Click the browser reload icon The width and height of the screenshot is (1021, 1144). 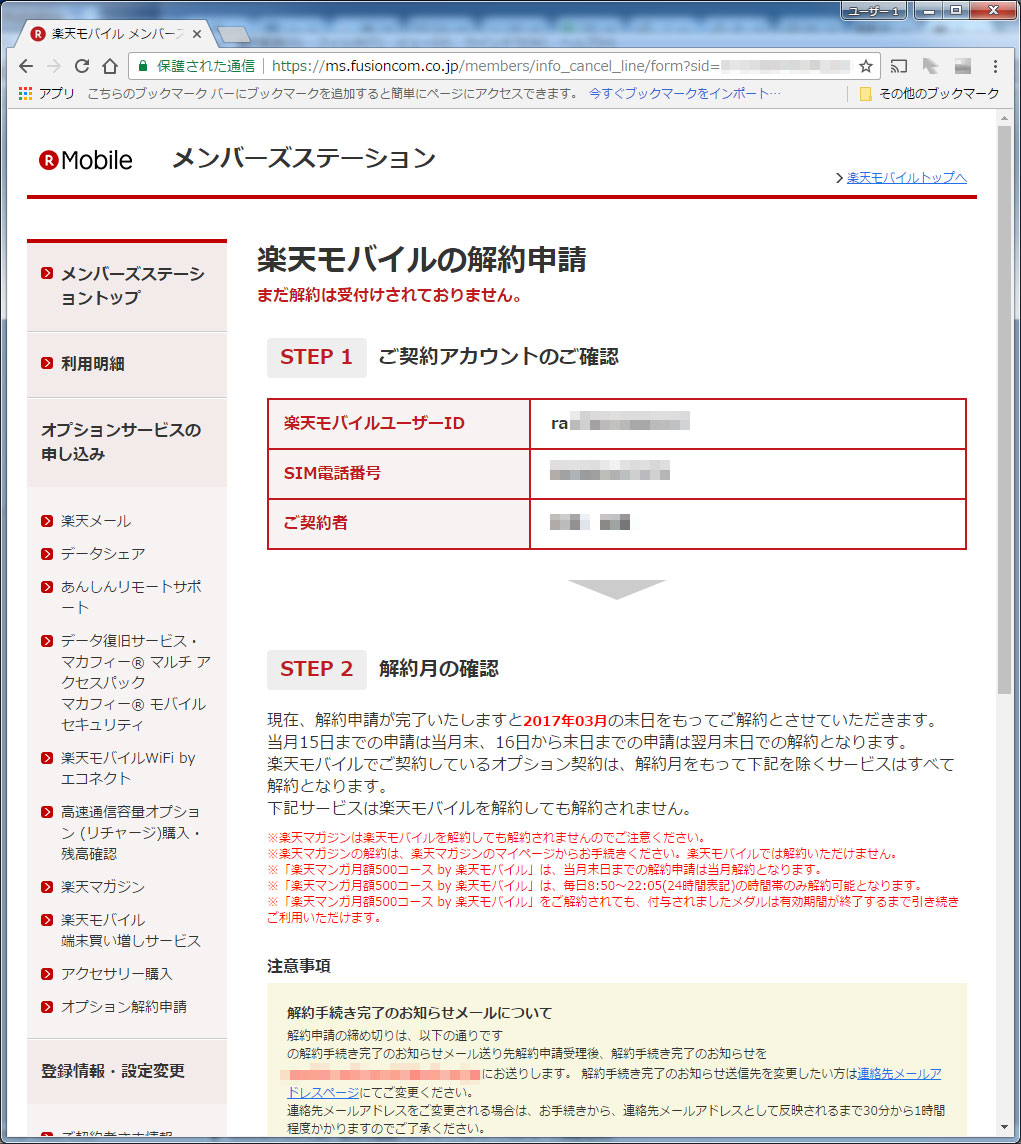82,66
